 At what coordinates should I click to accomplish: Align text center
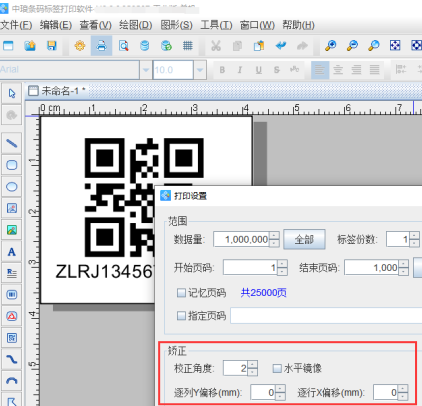click(338, 70)
